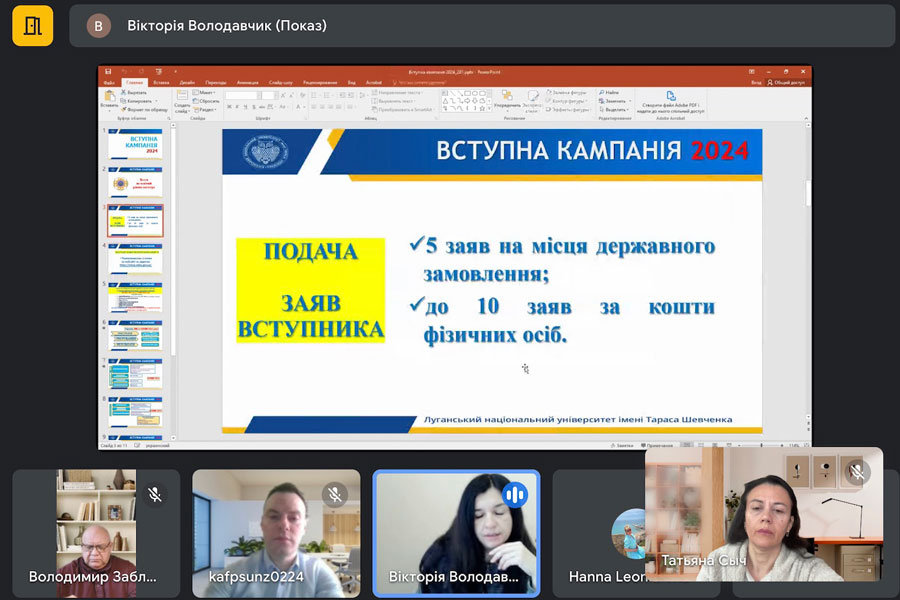Open the Выделить select dropdown
Screen dimensions: 900x600
click(x=614, y=110)
